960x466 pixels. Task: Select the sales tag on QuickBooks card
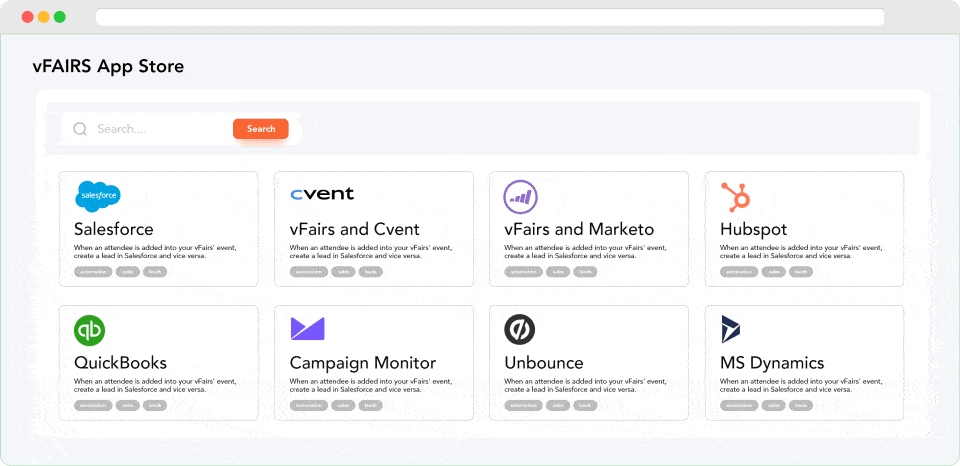point(128,405)
